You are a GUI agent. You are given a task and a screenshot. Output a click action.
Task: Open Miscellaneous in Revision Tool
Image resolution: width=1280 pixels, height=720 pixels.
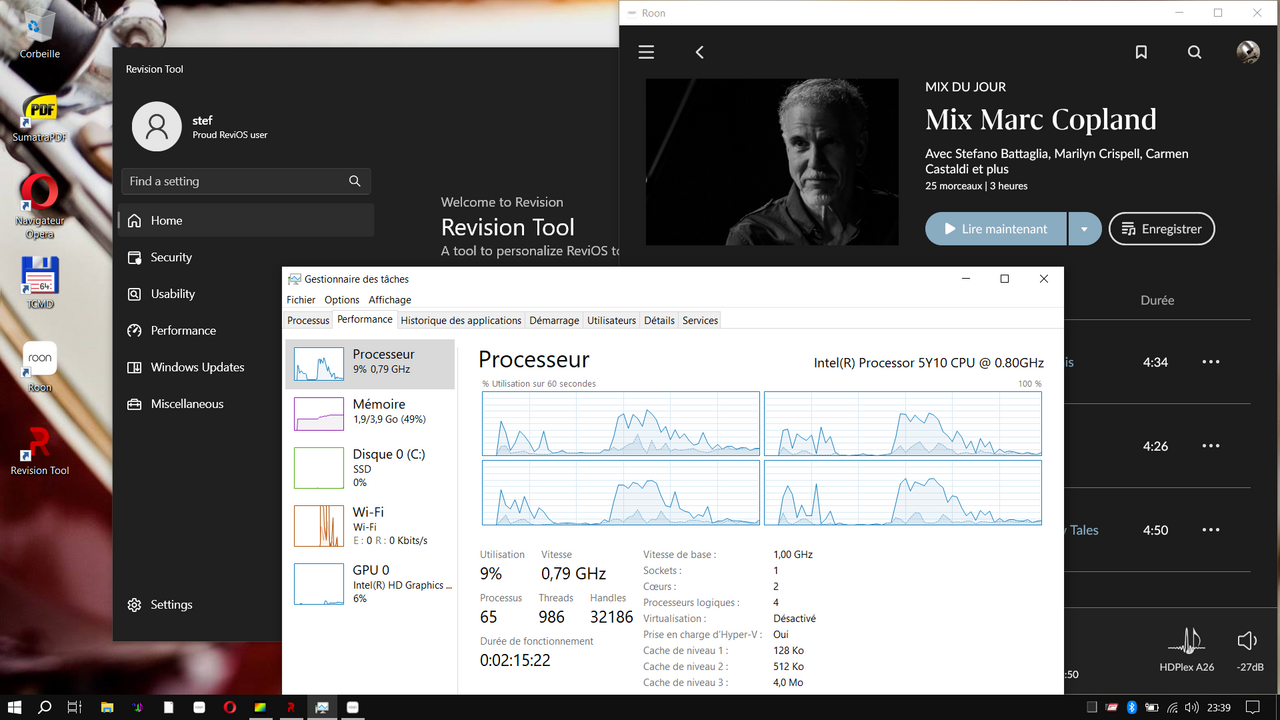coord(246,404)
